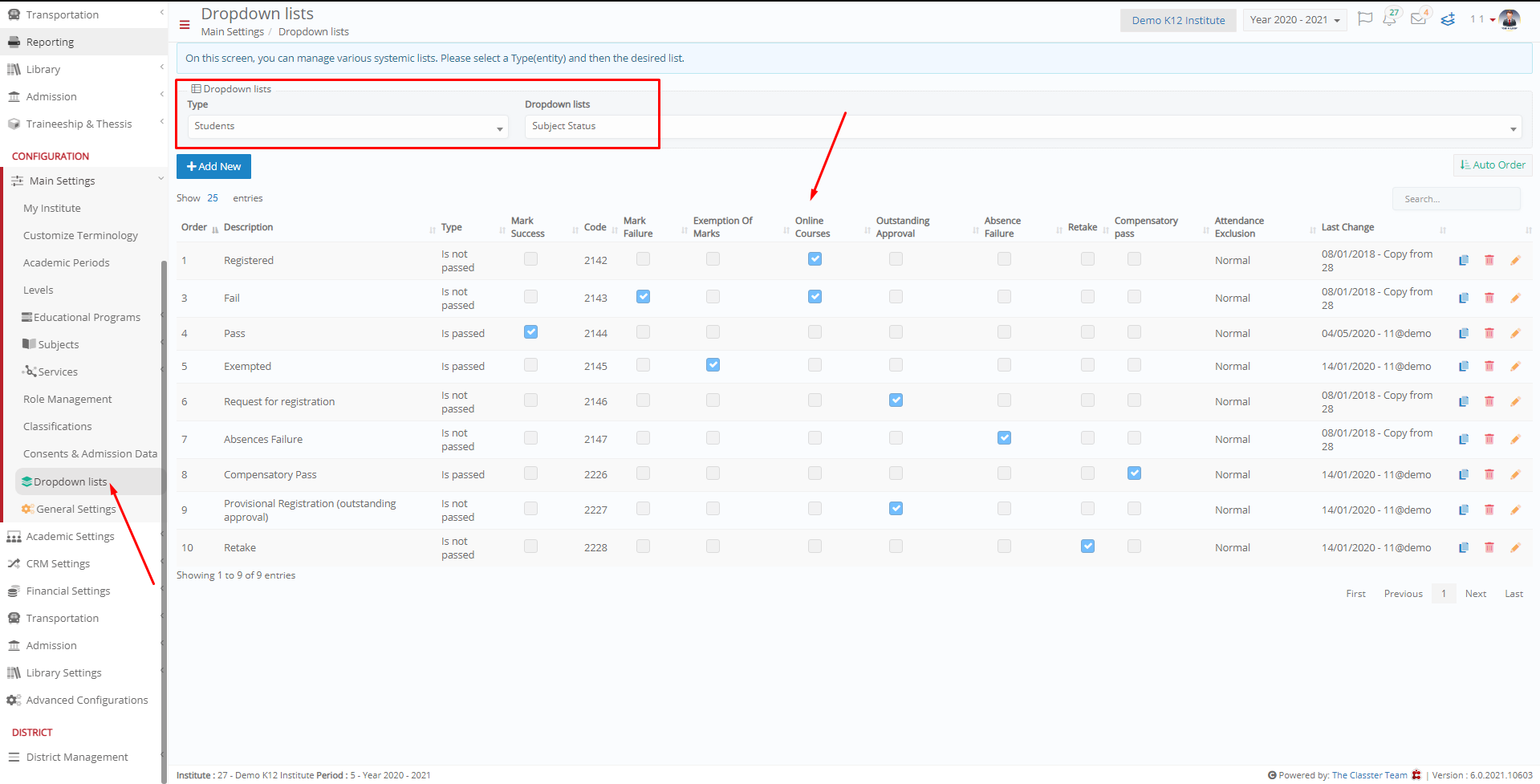Collapse Main Settings in sidebar
The width and height of the screenshot is (1540, 784).
pos(85,181)
